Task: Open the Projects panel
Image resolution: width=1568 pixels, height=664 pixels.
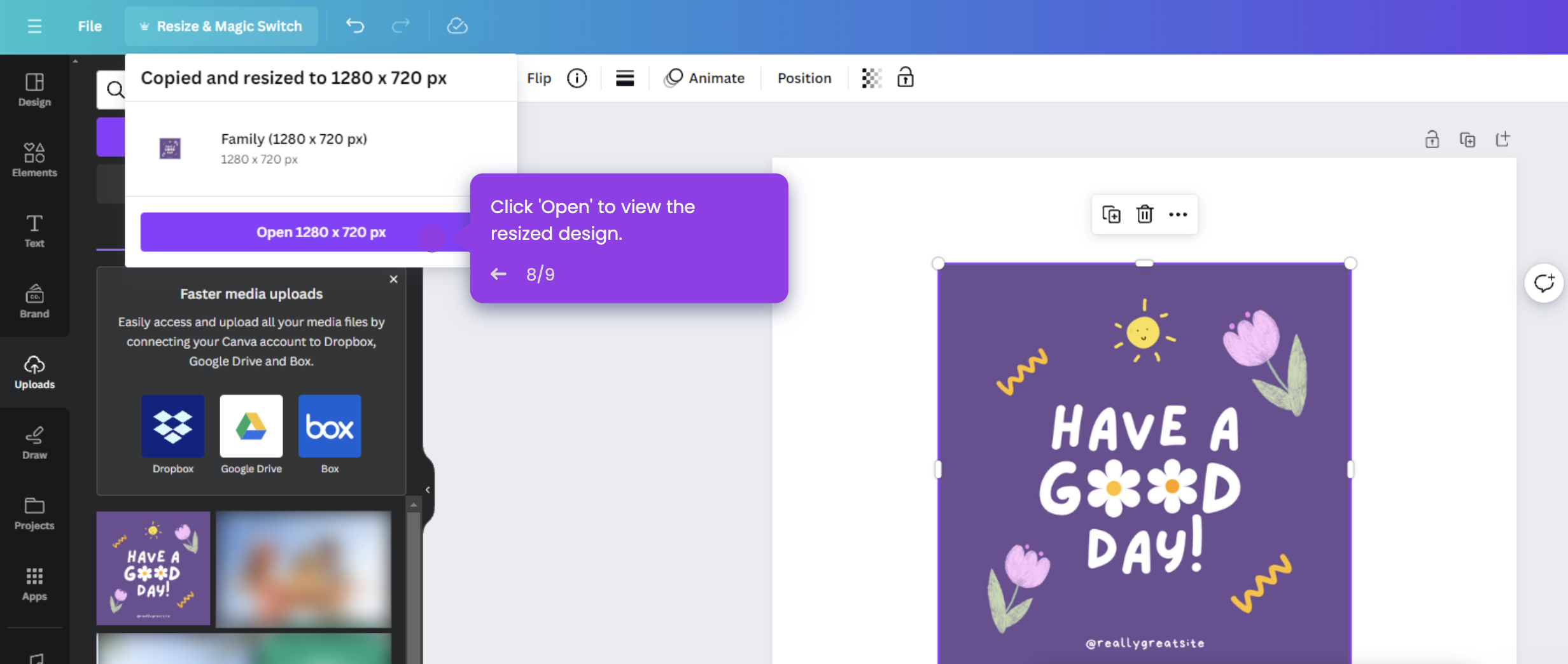Action: (x=34, y=514)
